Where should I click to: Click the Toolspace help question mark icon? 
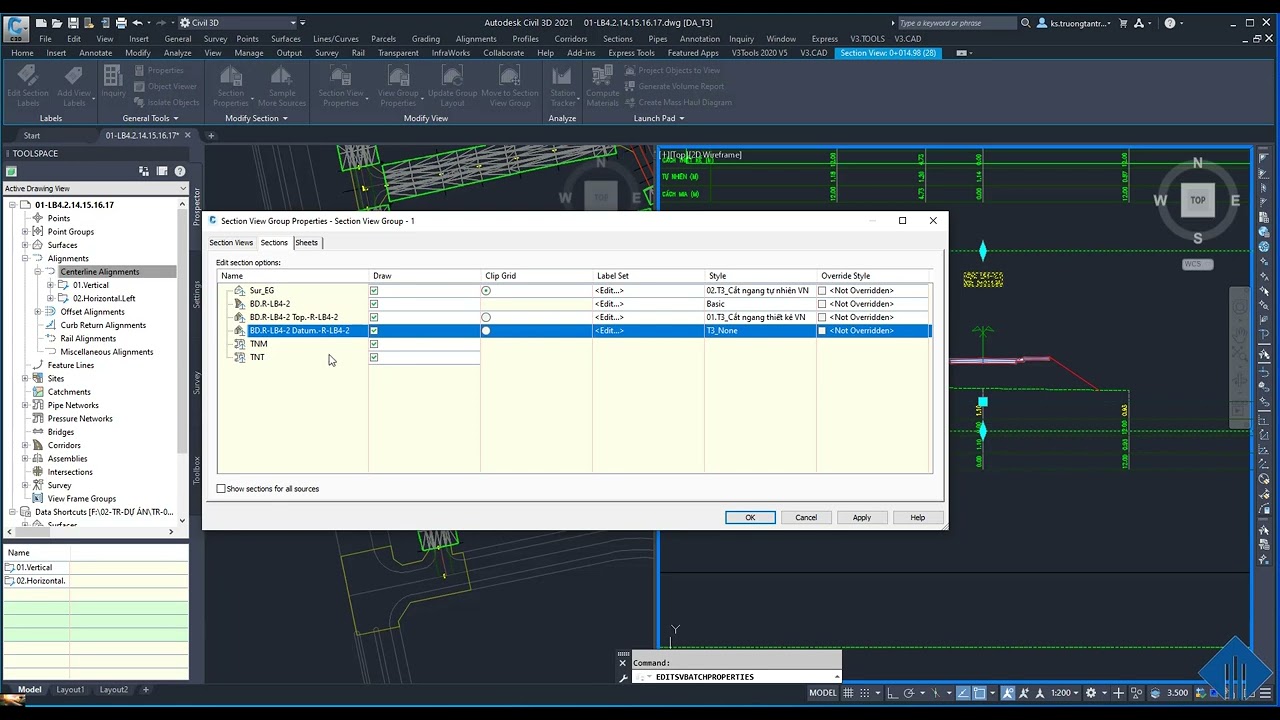point(180,172)
